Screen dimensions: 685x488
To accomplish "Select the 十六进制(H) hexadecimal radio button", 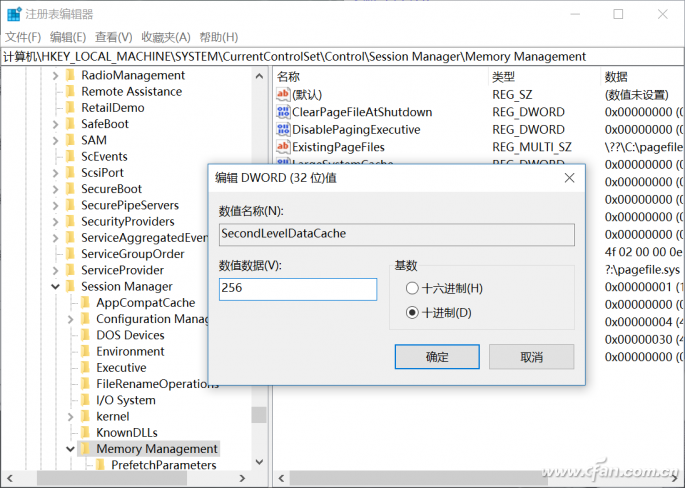I will click(412, 288).
